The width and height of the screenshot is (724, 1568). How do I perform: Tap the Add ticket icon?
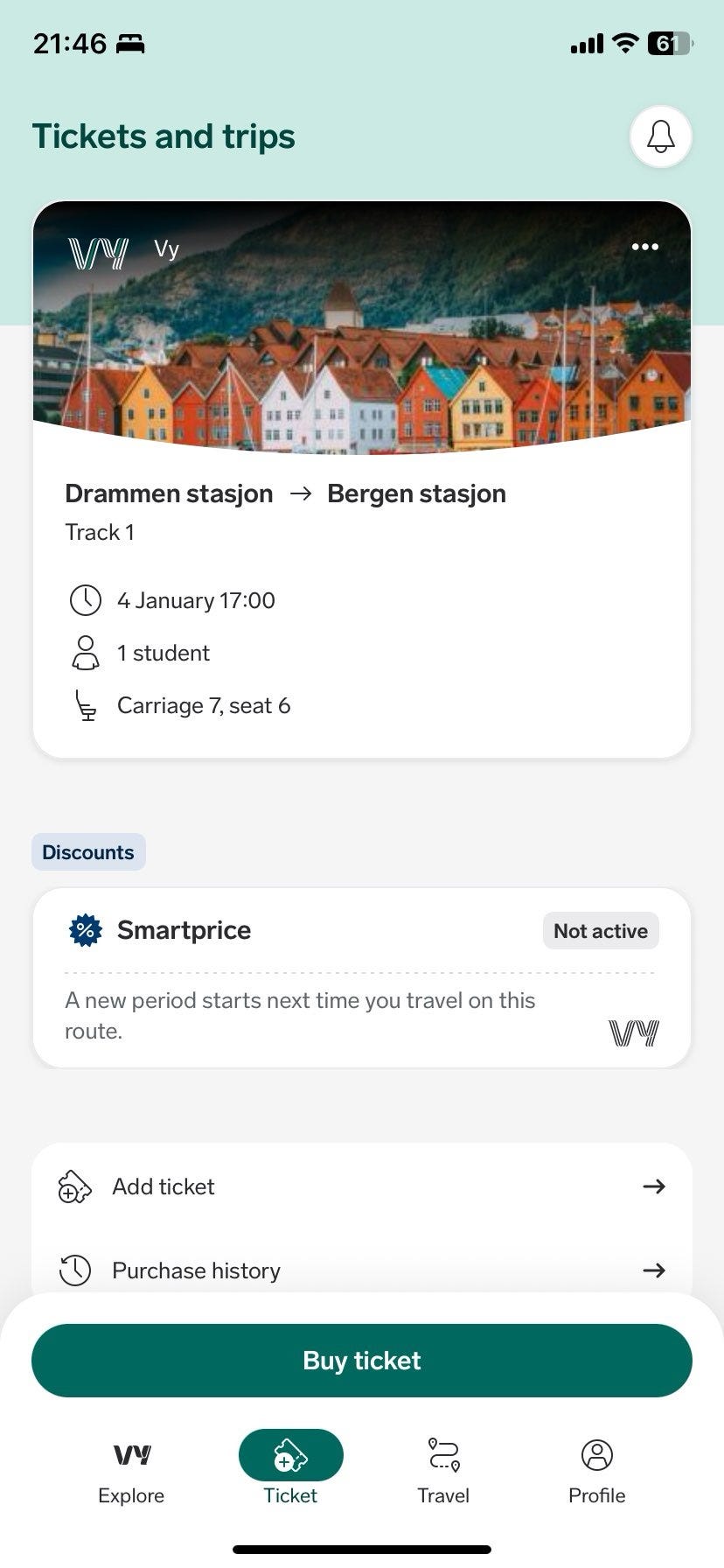[75, 1187]
